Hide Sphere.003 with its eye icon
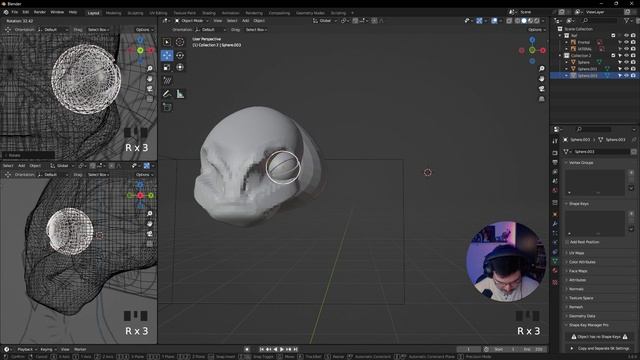The image size is (640, 360). click(627, 76)
